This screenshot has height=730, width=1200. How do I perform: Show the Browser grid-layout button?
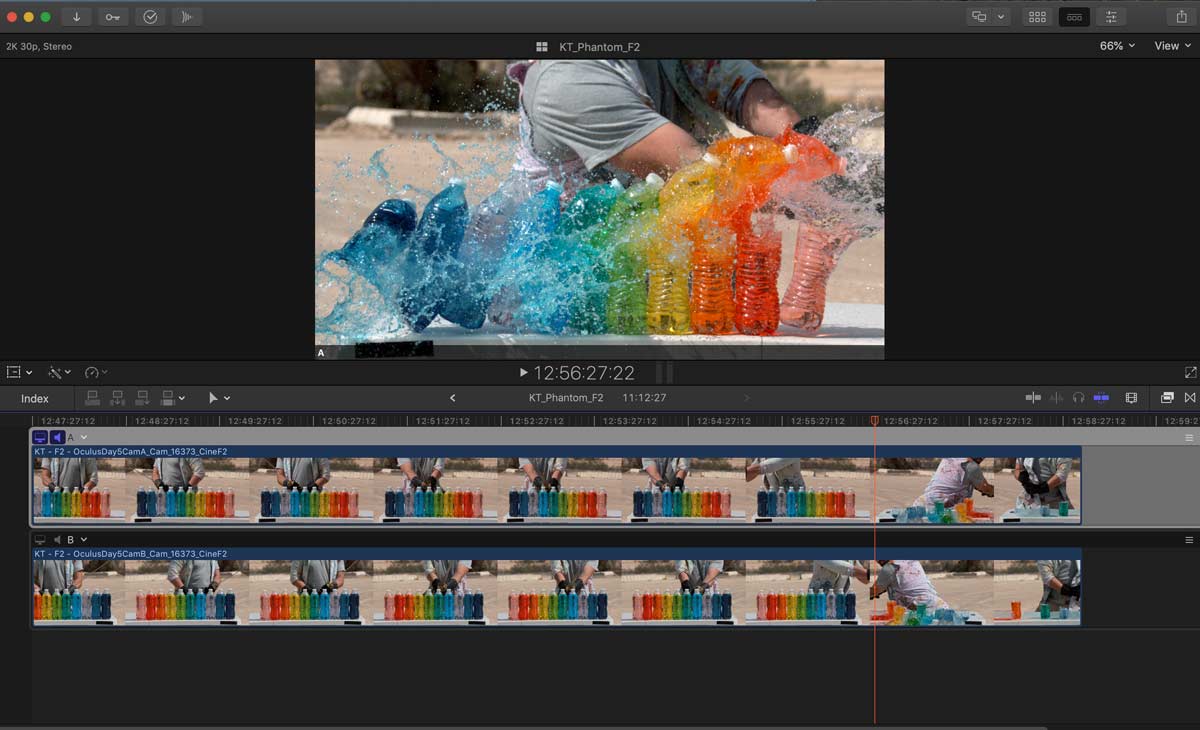1037,17
